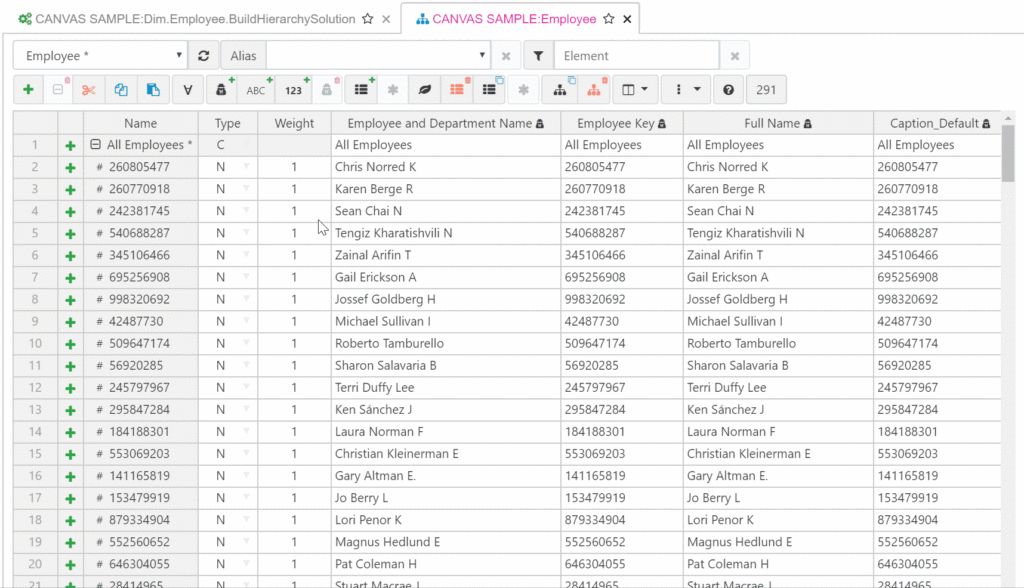
Task: Click the ABC add text attribute icon
Action: coord(257,90)
